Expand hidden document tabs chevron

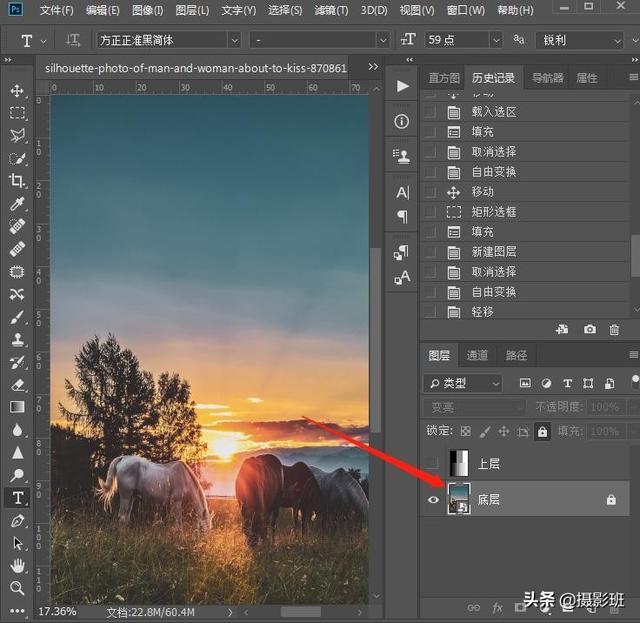coord(373,66)
